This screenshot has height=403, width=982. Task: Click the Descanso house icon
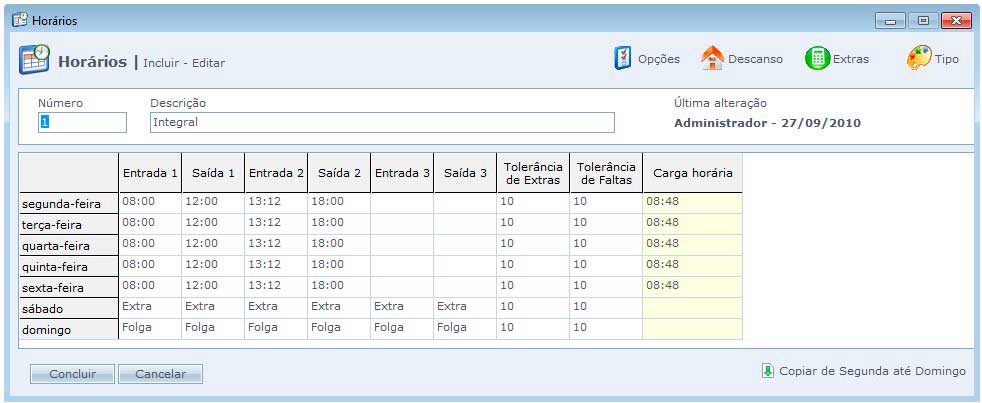712,59
